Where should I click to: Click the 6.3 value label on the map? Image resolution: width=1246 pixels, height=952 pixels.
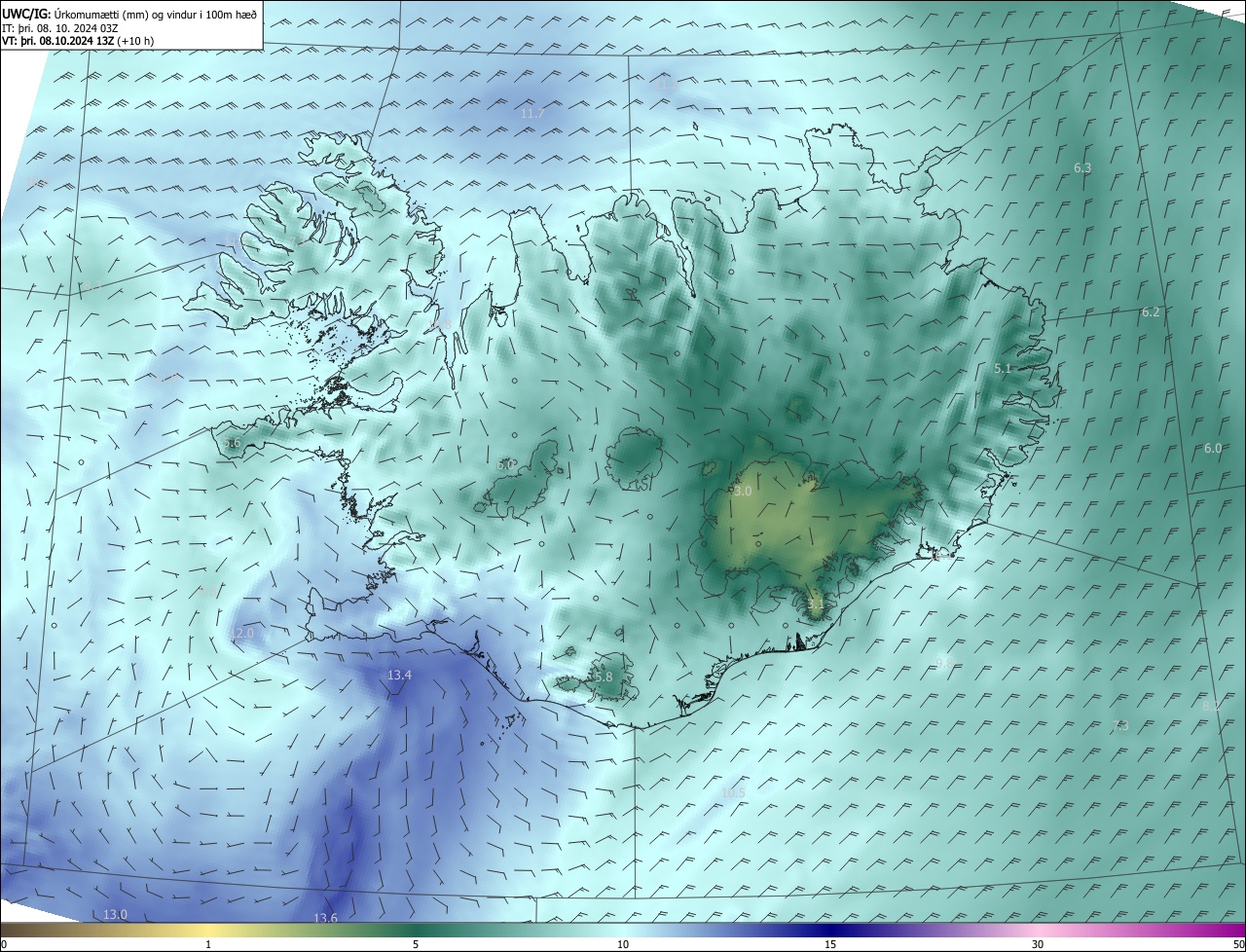[x=1082, y=168]
